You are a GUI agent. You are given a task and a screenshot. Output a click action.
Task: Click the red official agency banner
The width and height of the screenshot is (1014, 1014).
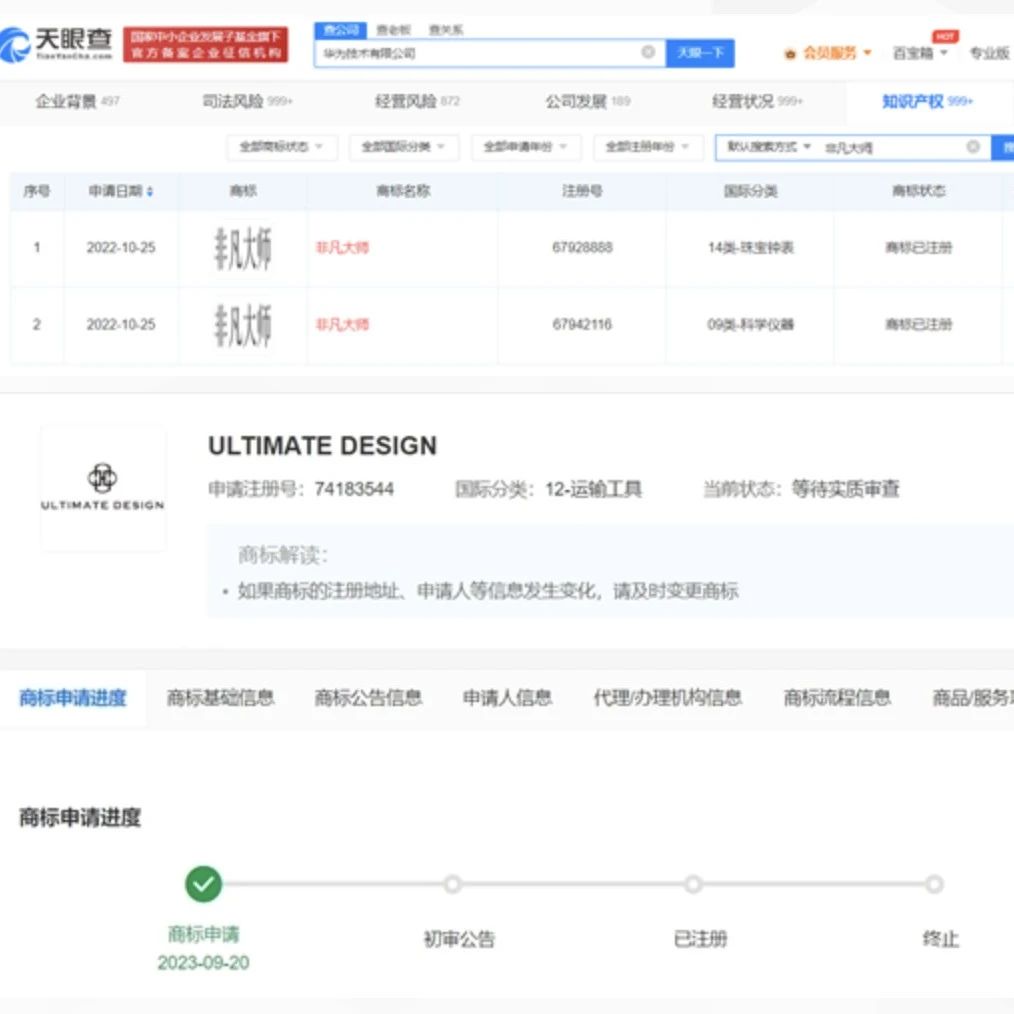point(205,45)
